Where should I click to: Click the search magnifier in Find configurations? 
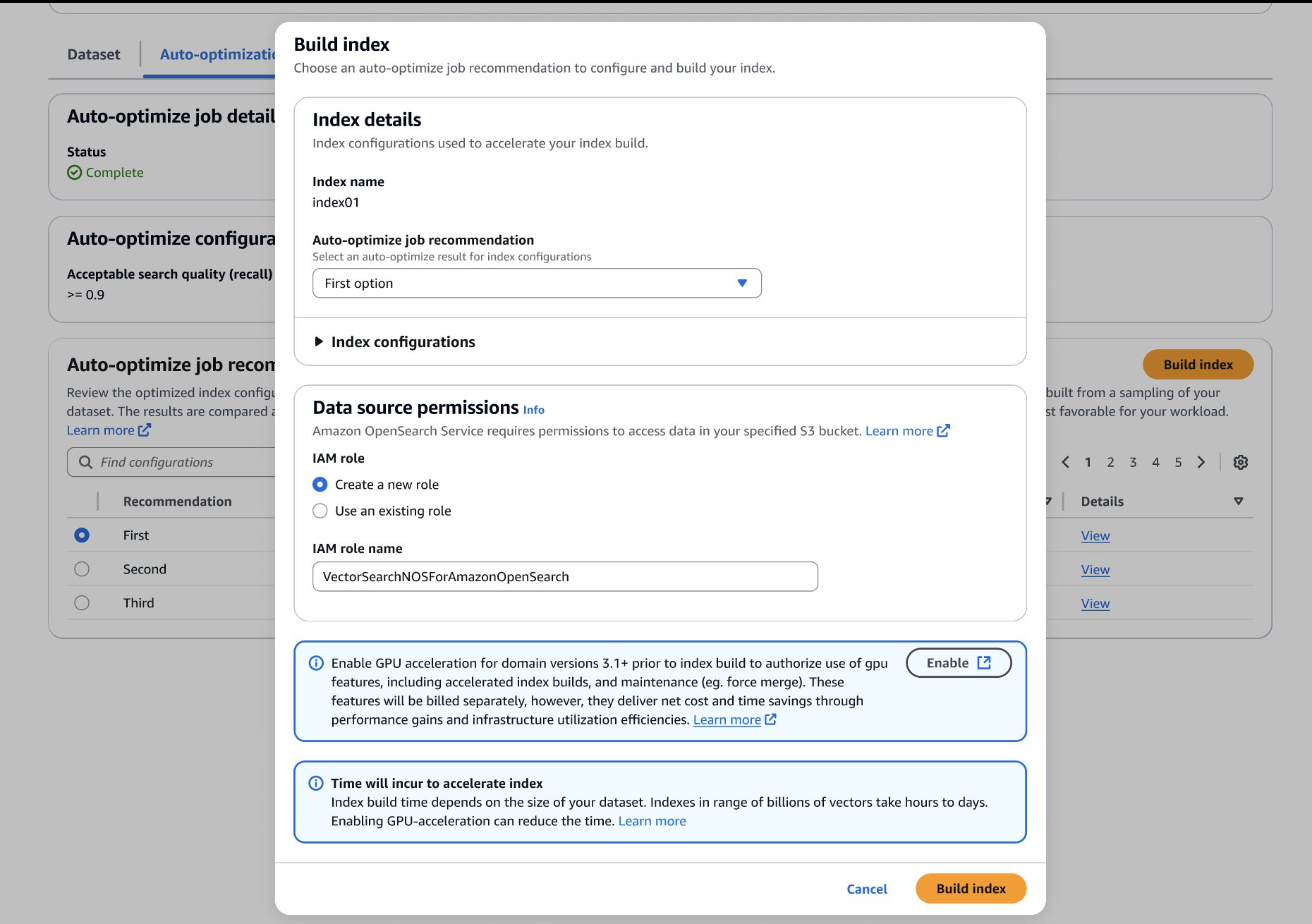(x=85, y=462)
